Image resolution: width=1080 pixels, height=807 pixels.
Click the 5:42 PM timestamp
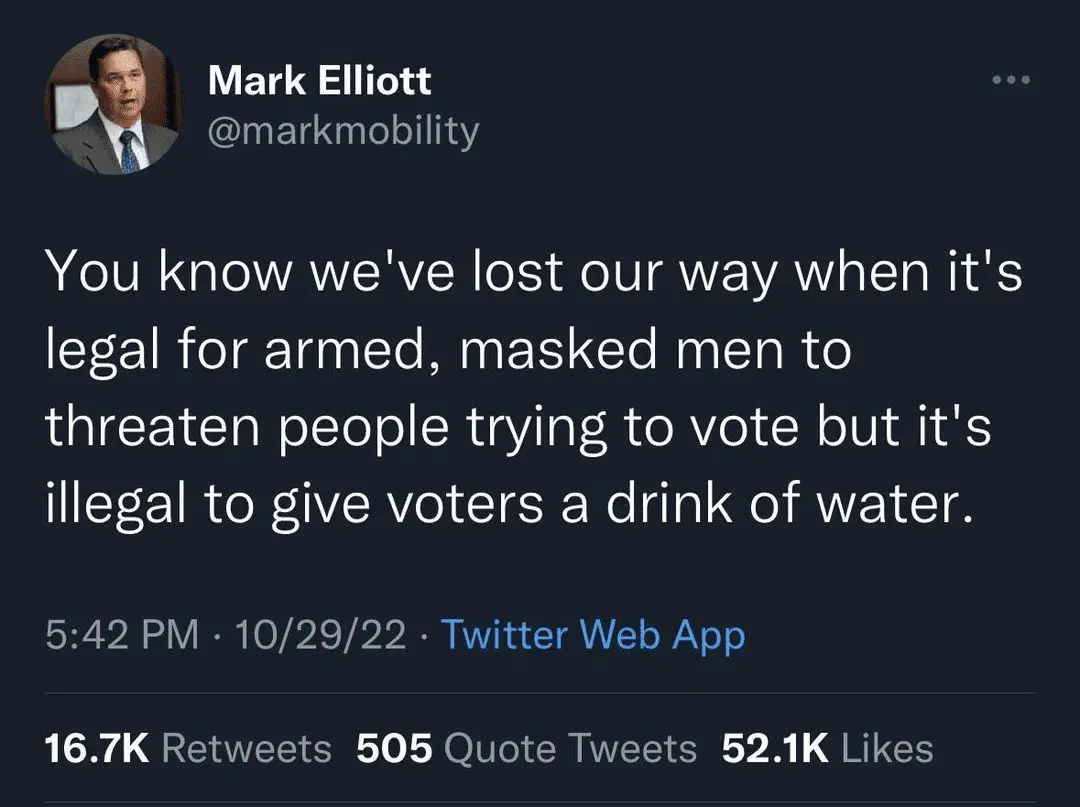[x=122, y=635]
